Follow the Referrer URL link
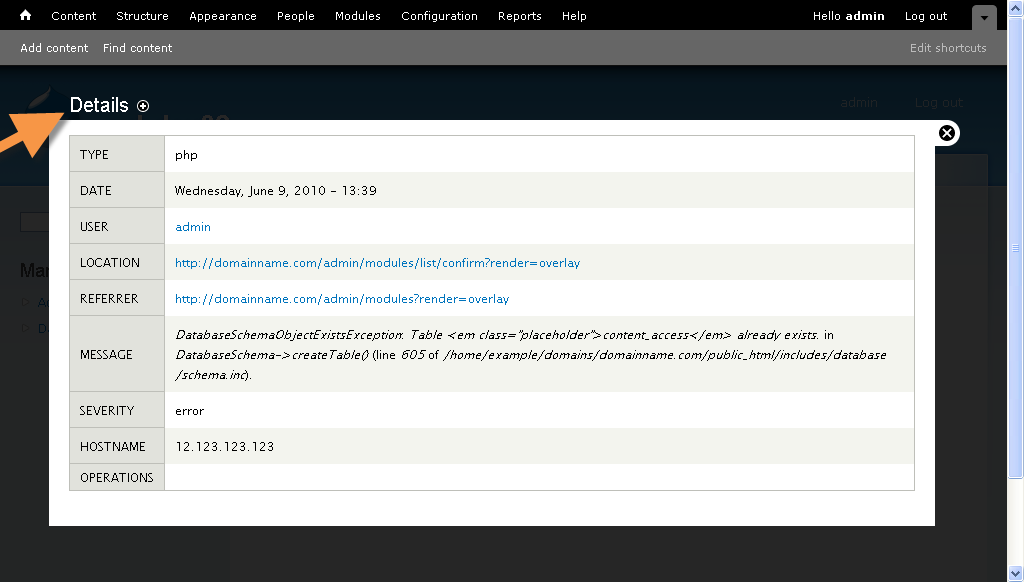 point(342,299)
